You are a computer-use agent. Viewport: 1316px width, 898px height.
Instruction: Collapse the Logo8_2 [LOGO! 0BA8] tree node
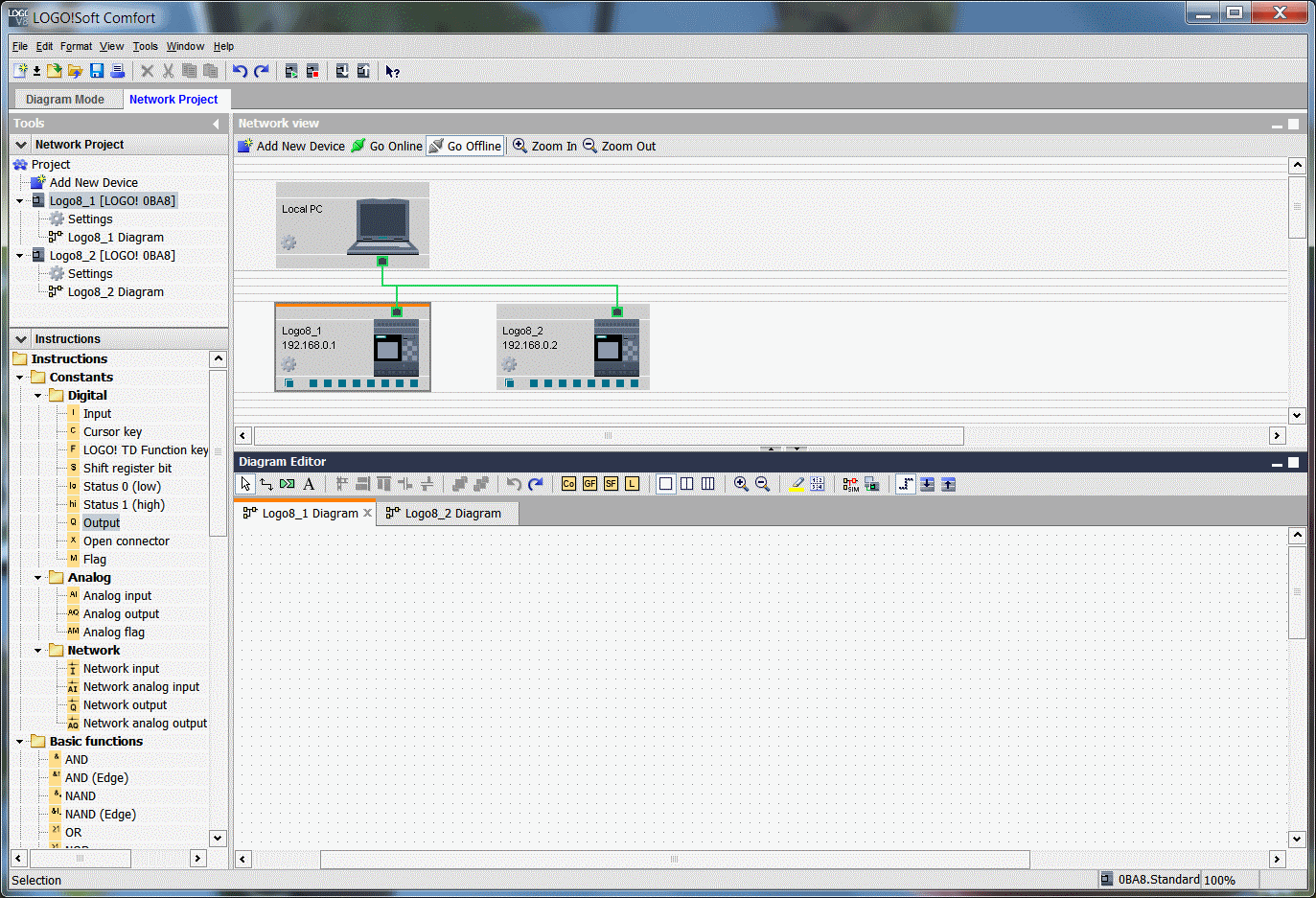[20, 256]
